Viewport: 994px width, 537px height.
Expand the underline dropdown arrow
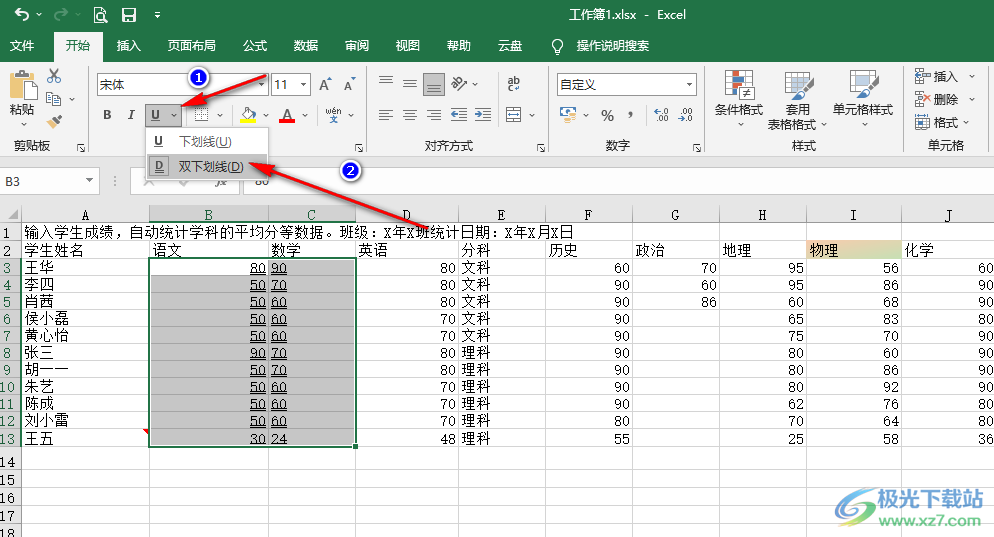(174, 115)
